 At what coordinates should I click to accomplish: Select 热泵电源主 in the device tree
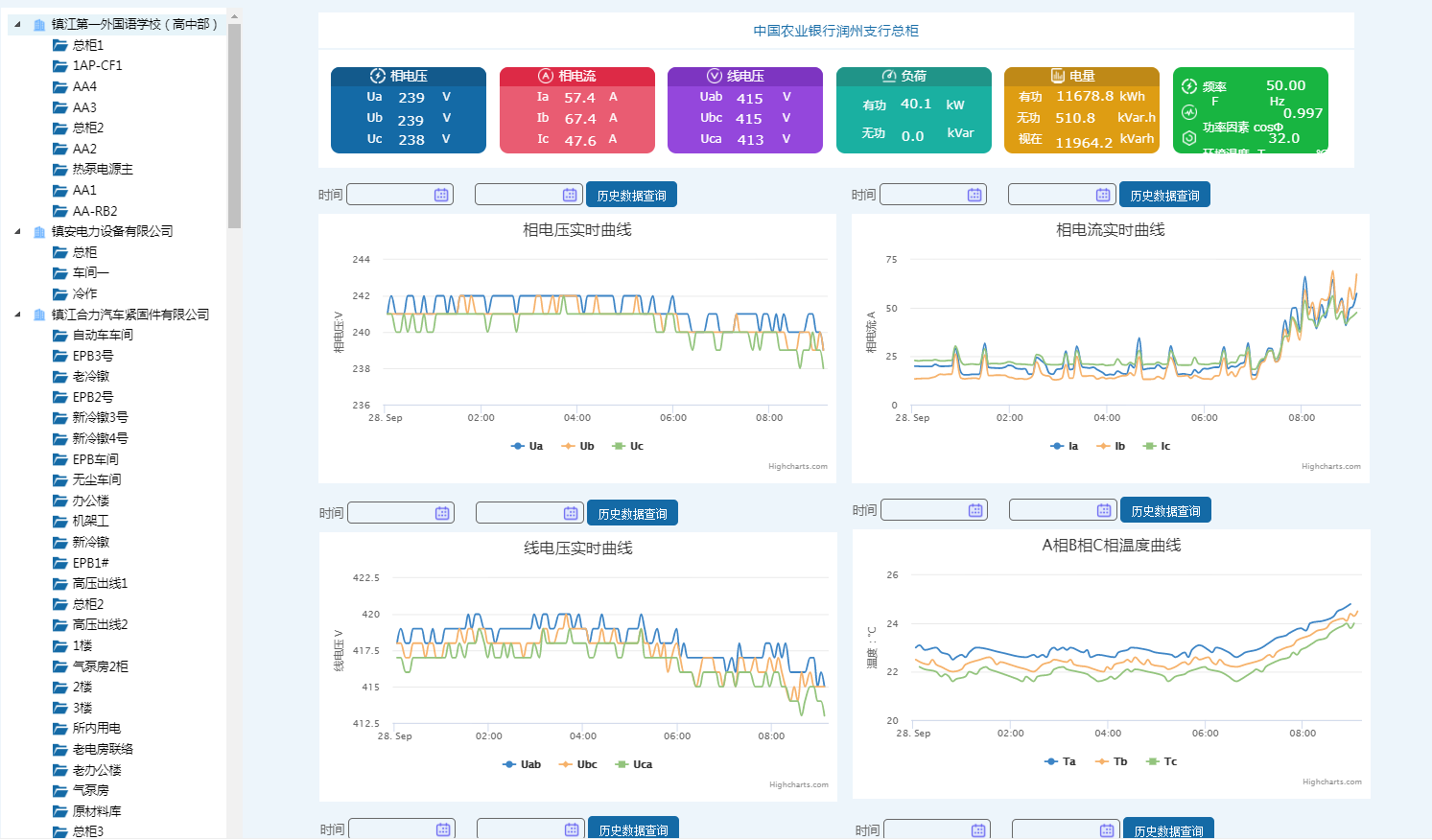click(x=103, y=169)
